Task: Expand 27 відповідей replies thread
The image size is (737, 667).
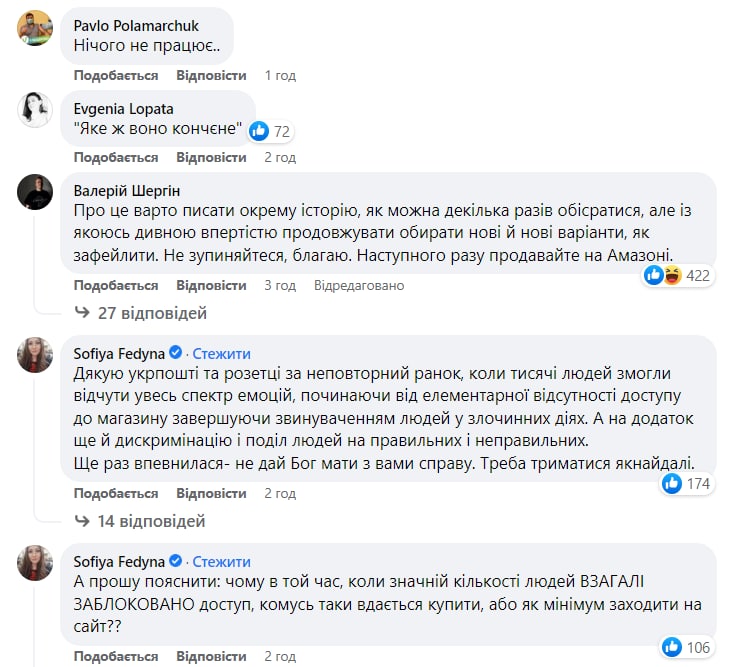Action: coord(152,313)
